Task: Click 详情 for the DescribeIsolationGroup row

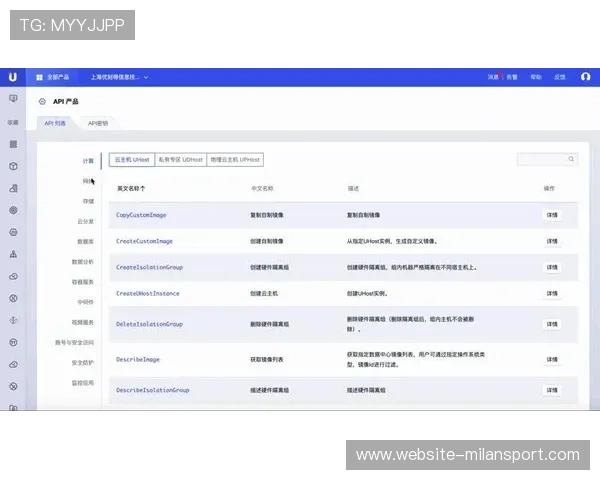Action: click(552, 390)
